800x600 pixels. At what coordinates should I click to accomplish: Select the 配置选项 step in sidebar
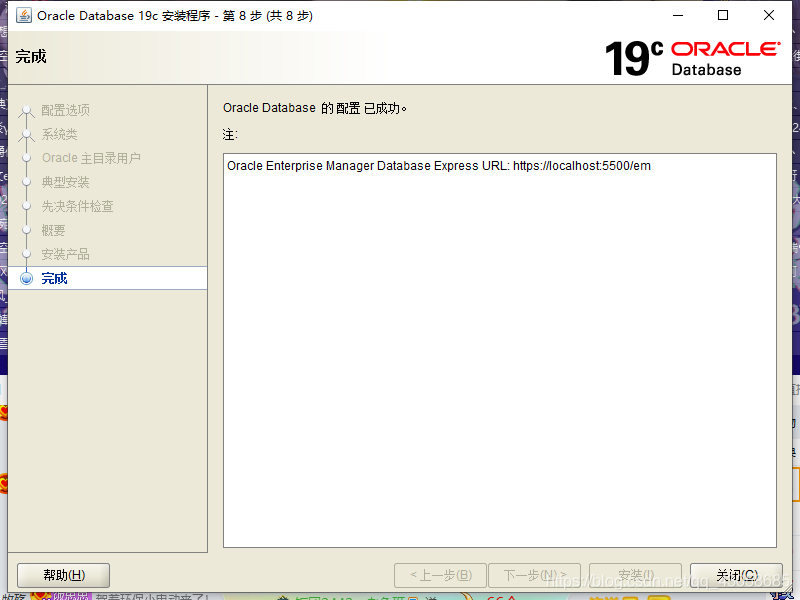(x=65, y=110)
